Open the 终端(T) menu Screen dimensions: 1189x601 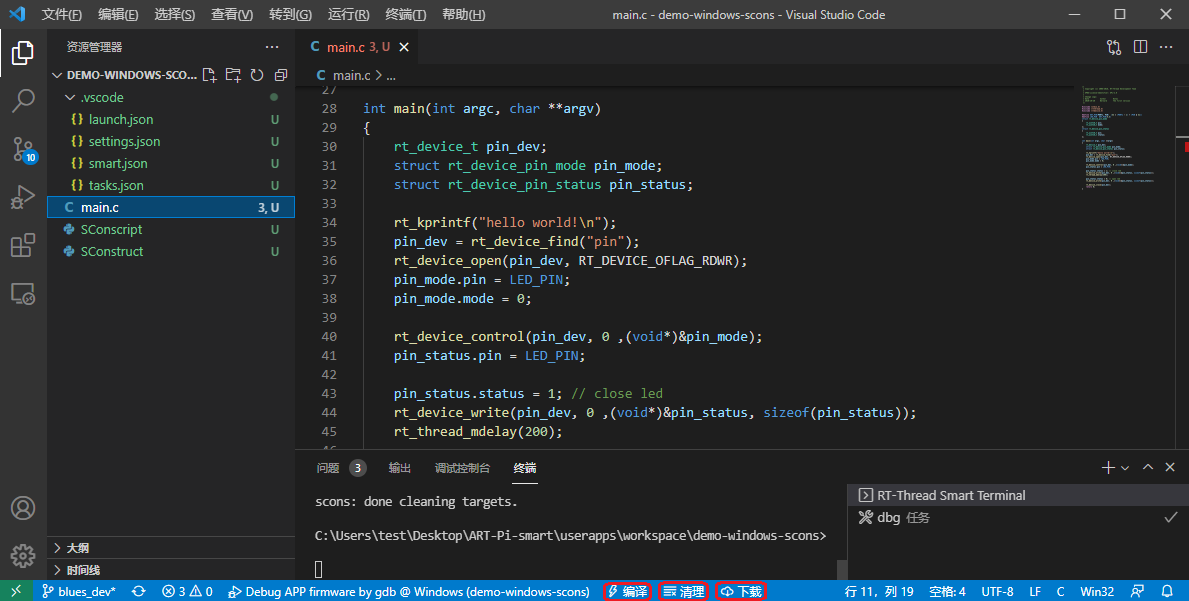tap(405, 15)
